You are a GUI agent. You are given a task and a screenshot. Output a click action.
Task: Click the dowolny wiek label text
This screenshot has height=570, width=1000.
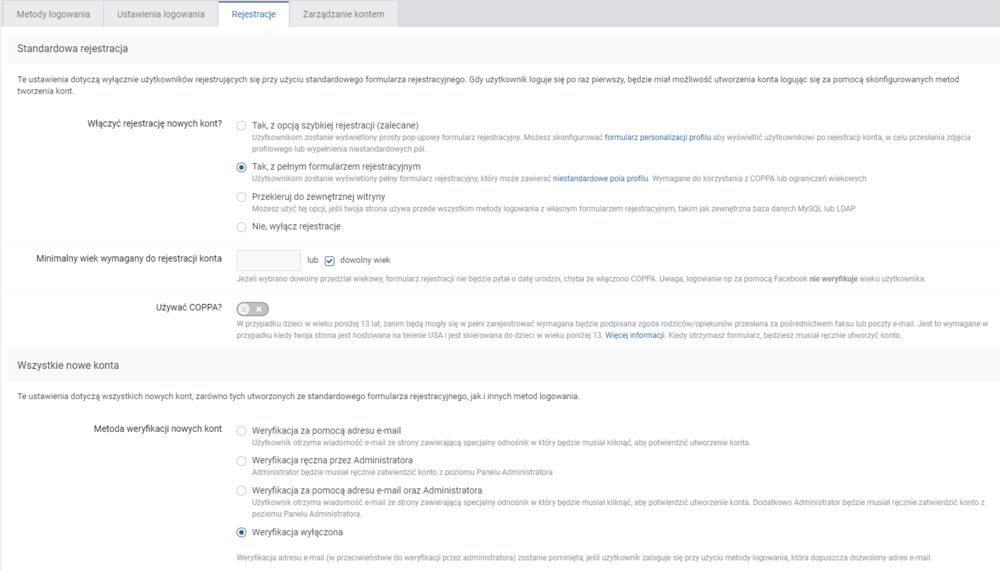coord(365,260)
